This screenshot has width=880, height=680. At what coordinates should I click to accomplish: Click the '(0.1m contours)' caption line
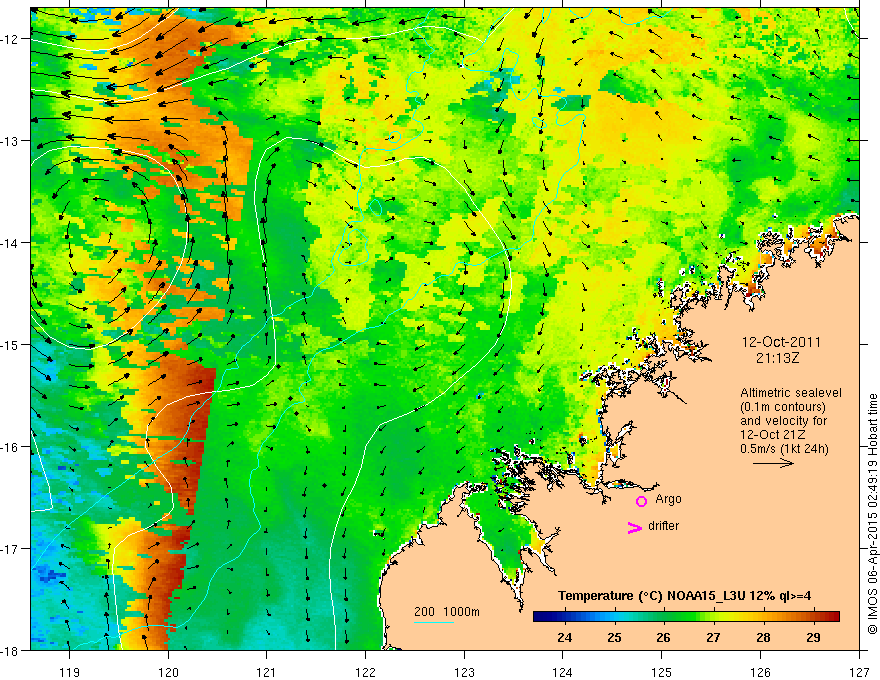(783, 407)
